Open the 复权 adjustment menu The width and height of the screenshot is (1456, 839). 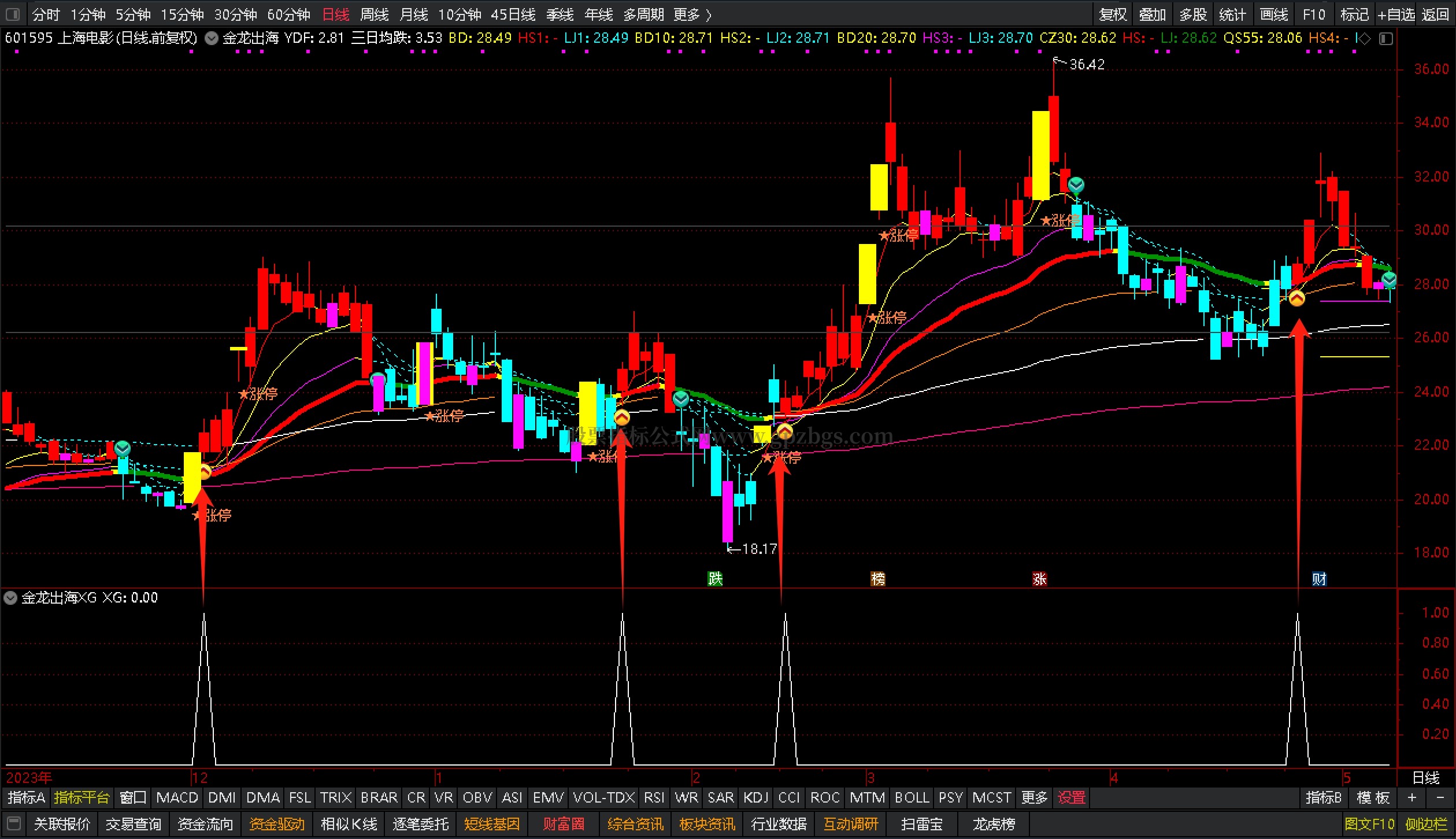click(x=1113, y=14)
